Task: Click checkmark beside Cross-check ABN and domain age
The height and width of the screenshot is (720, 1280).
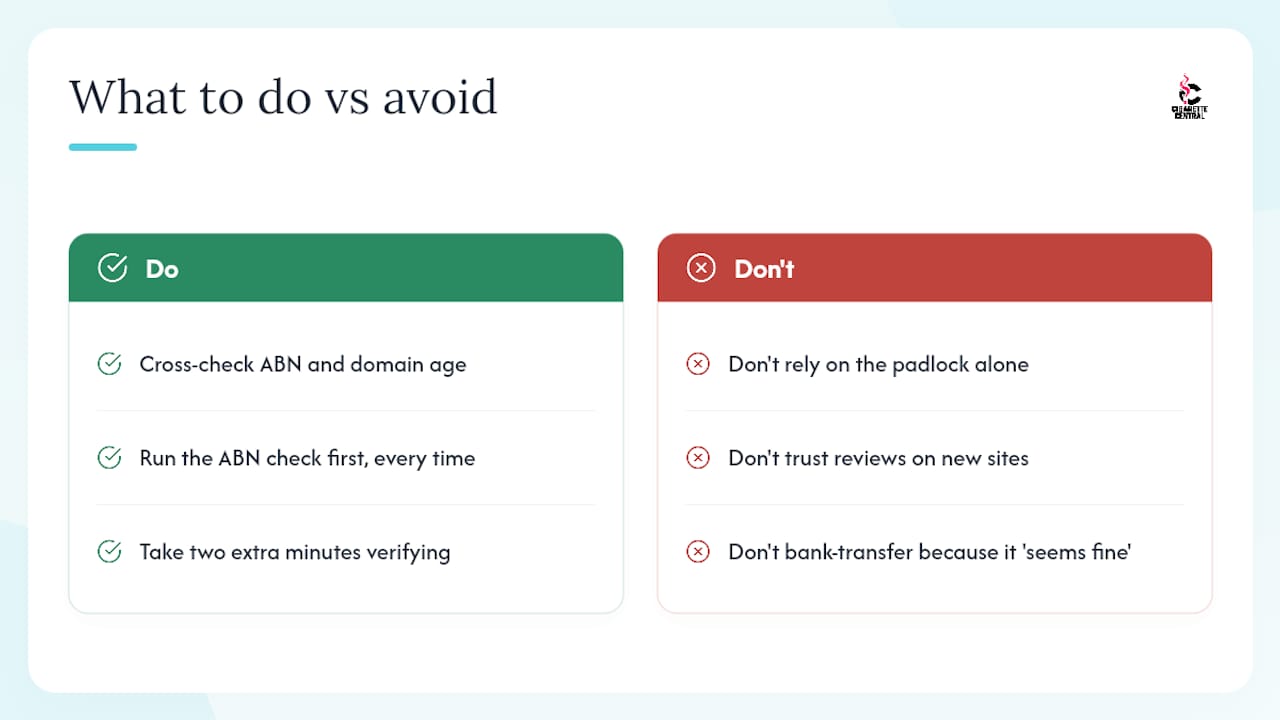Action: coord(109,364)
